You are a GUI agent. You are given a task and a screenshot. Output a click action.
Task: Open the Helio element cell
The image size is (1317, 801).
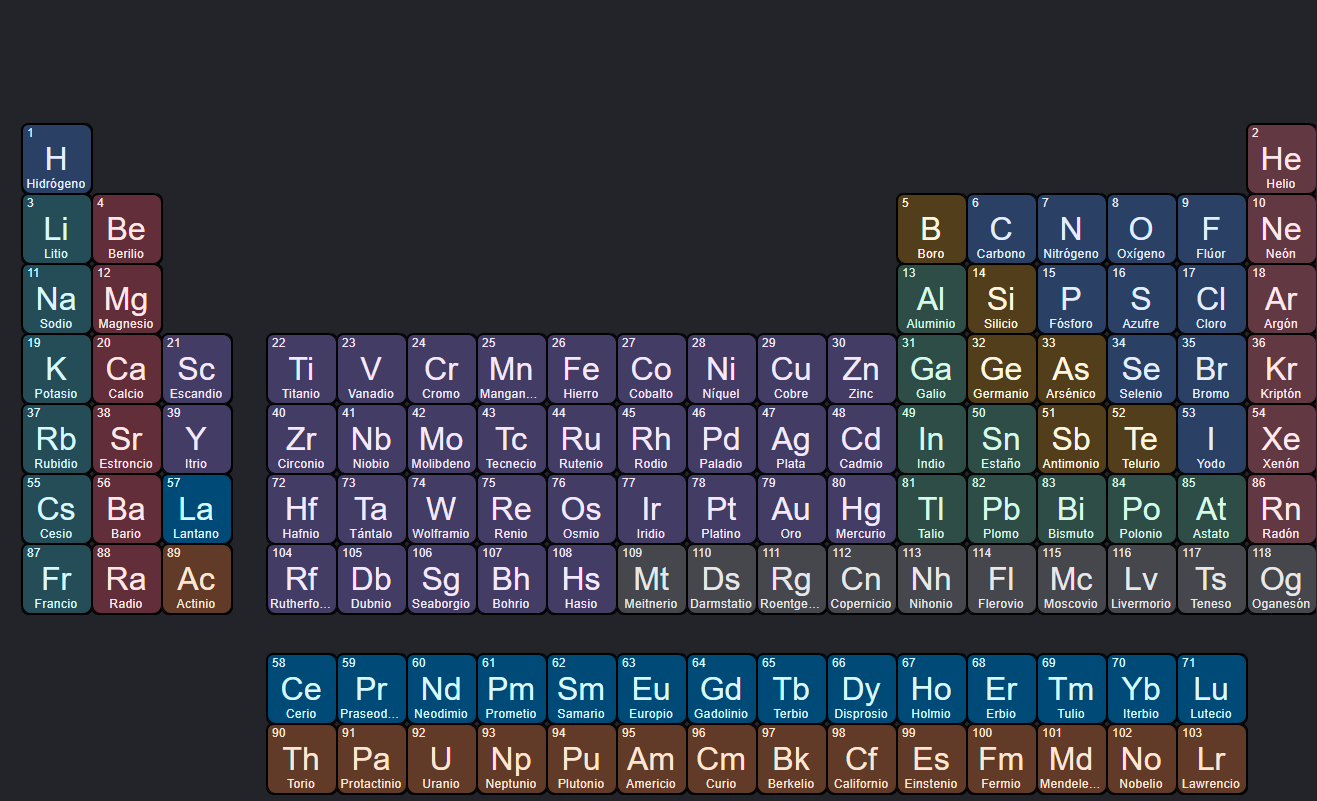1281,159
